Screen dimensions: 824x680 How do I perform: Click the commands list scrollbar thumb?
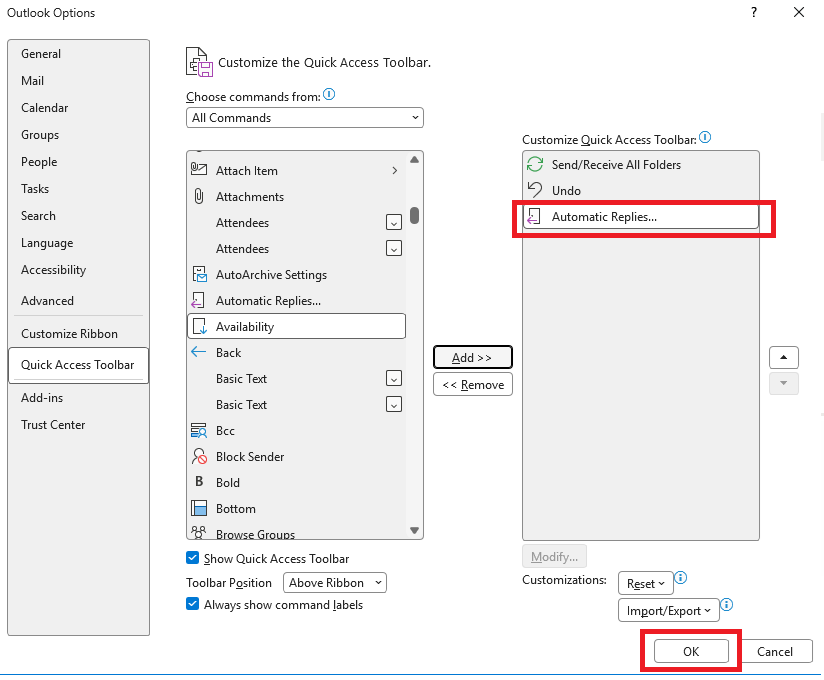(415, 215)
